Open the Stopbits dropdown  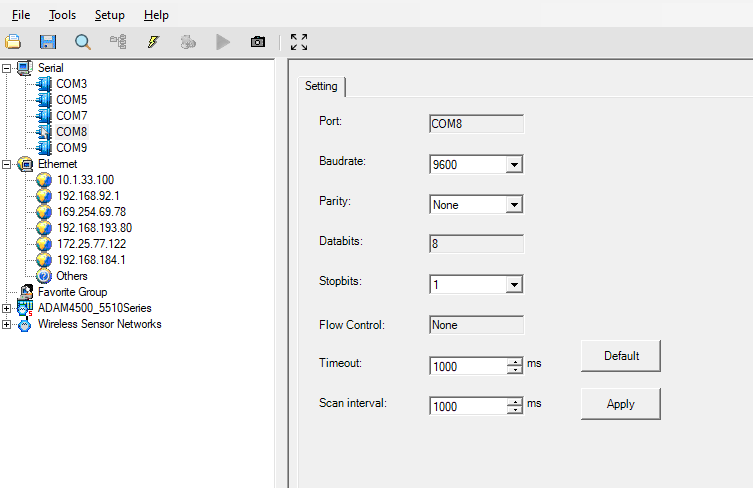tap(514, 284)
